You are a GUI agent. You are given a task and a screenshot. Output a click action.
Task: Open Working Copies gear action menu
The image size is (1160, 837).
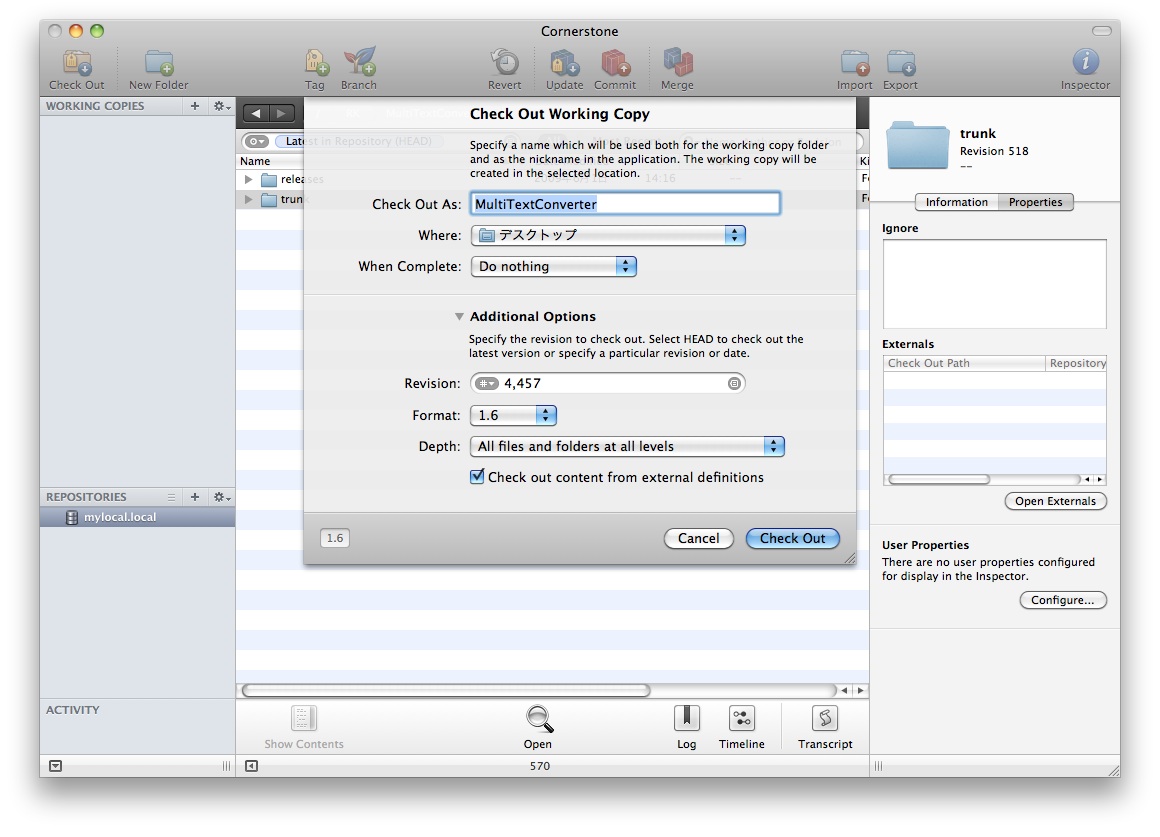coord(221,106)
